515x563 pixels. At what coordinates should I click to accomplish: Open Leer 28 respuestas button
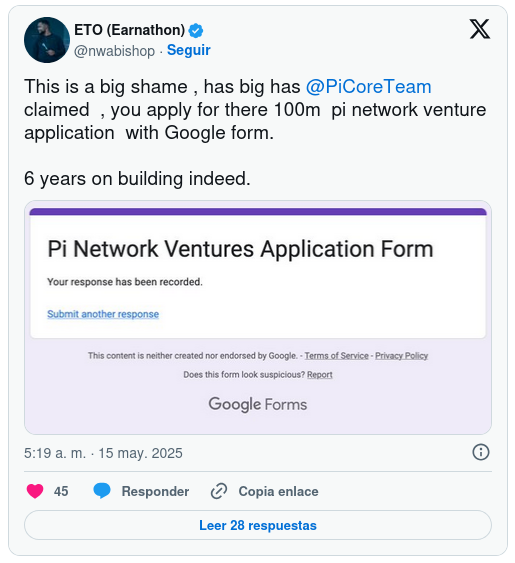pyautogui.click(x=258, y=525)
